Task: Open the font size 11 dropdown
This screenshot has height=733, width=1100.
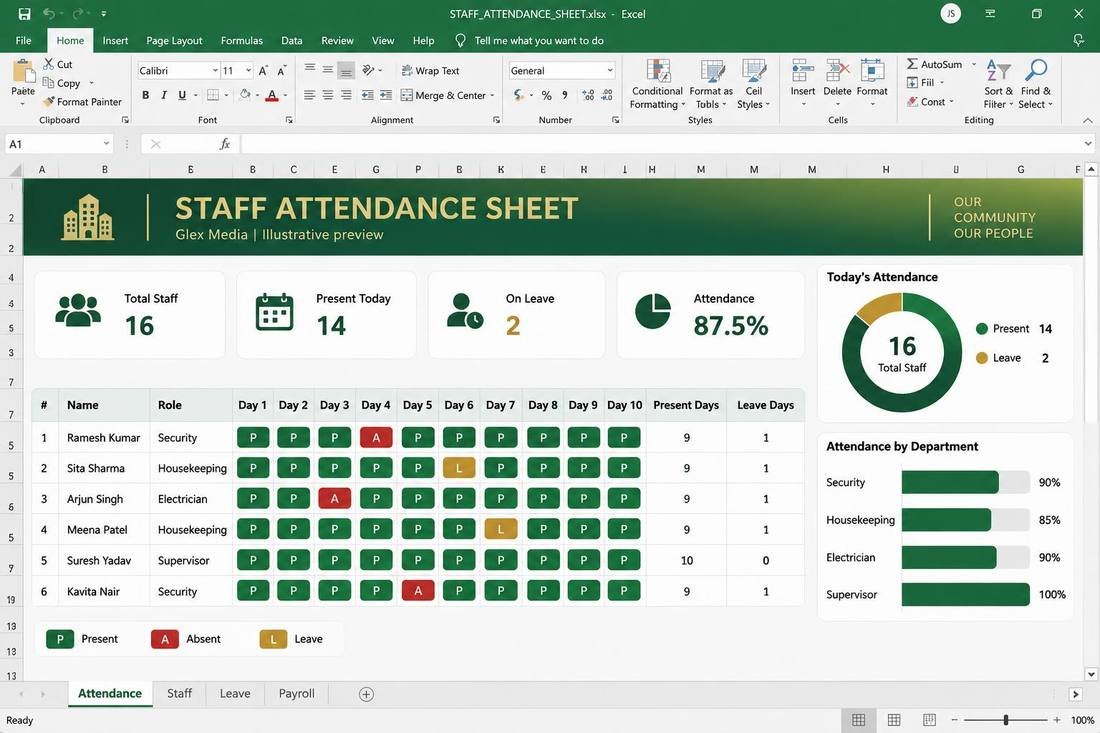Action: click(248, 71)
